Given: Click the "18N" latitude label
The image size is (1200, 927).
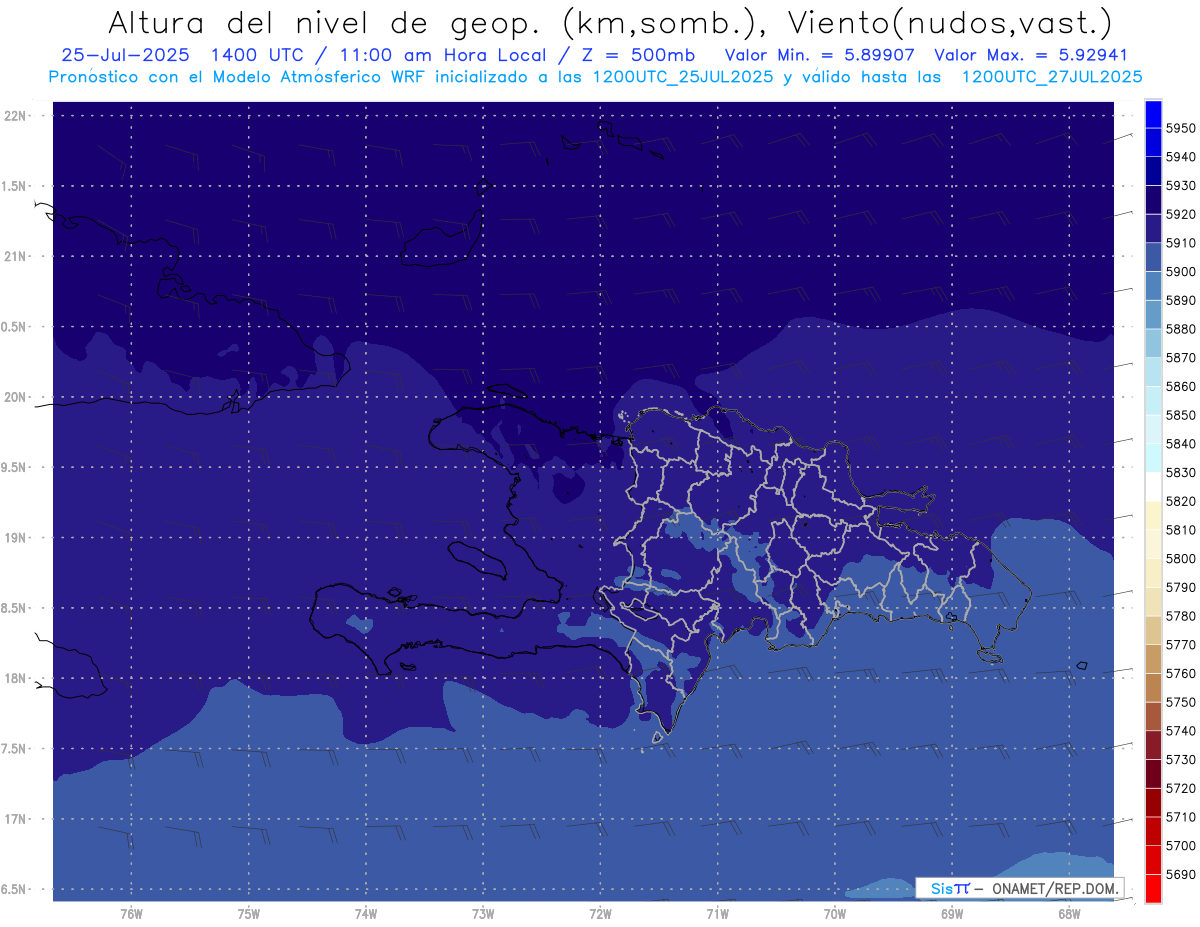Looking at the screenshot, I should pos(17,679).
